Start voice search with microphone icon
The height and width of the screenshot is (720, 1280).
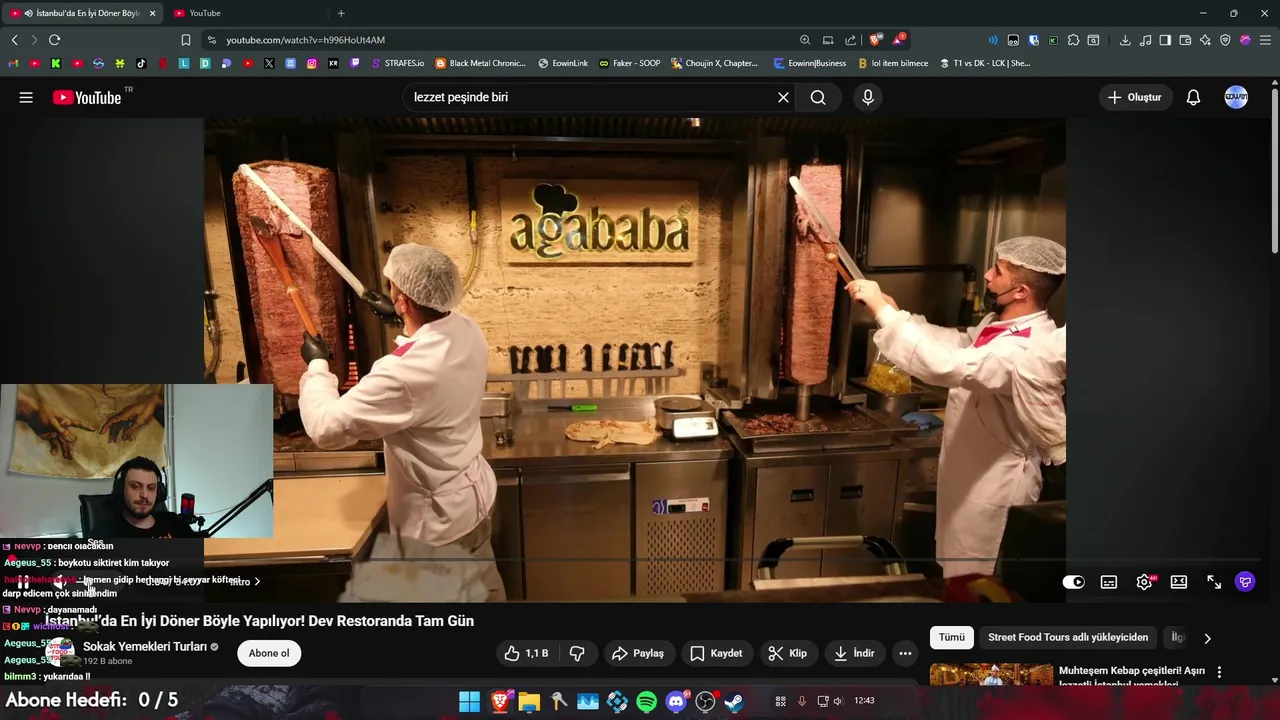click(x=868, y=97)
